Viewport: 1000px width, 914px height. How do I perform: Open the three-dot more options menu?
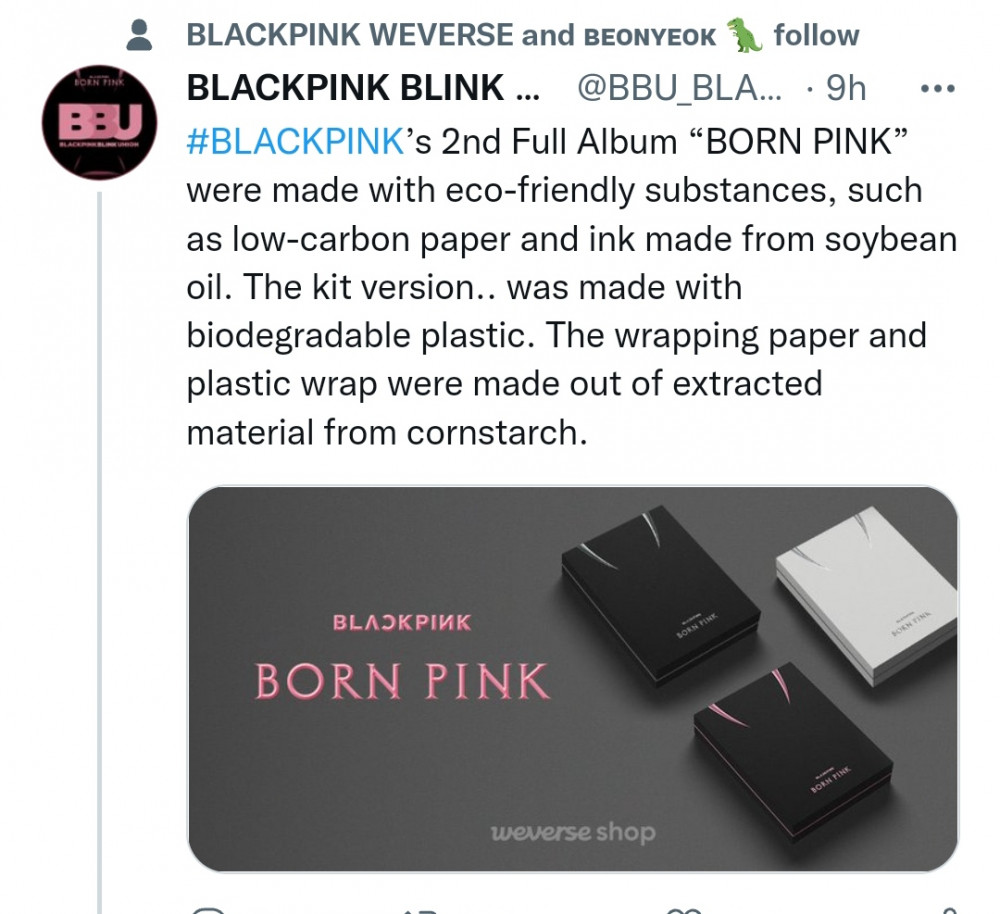pos(938,89)
